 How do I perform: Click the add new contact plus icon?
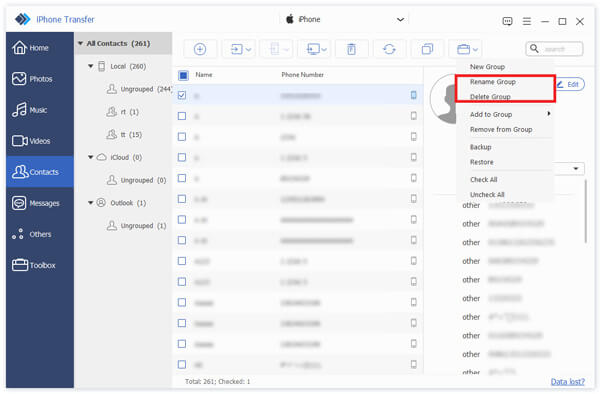coord(200,49)
